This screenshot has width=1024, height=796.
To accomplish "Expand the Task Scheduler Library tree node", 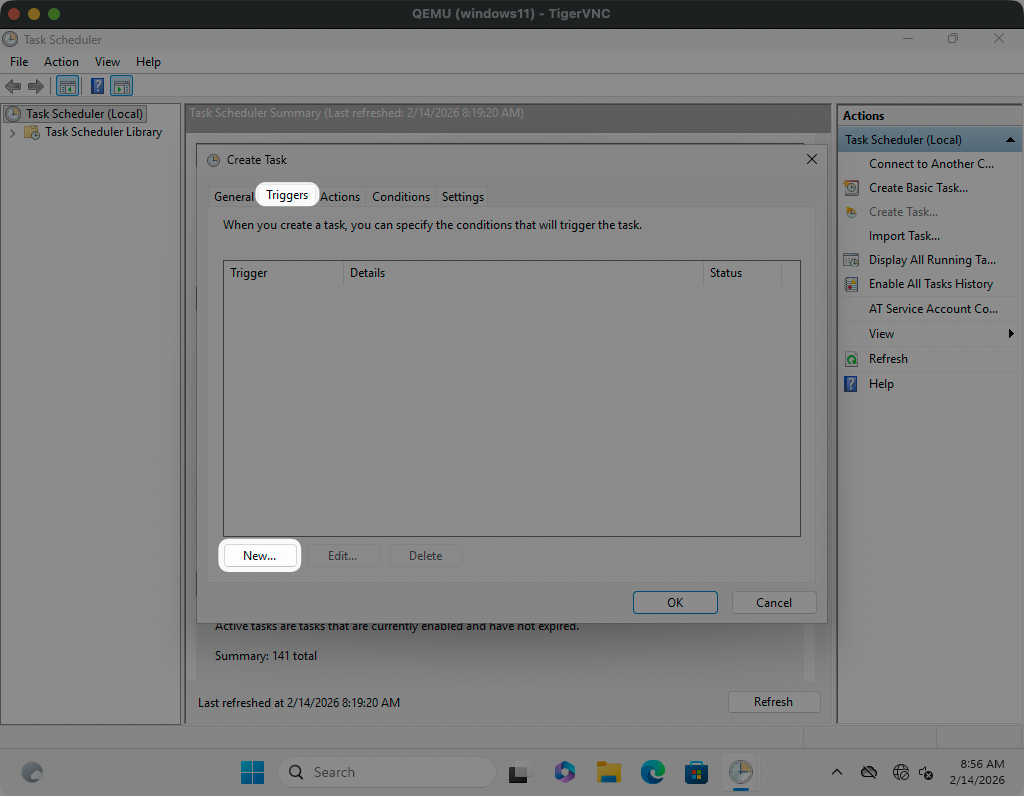I will pyautogui.click(x=12, y=132).
